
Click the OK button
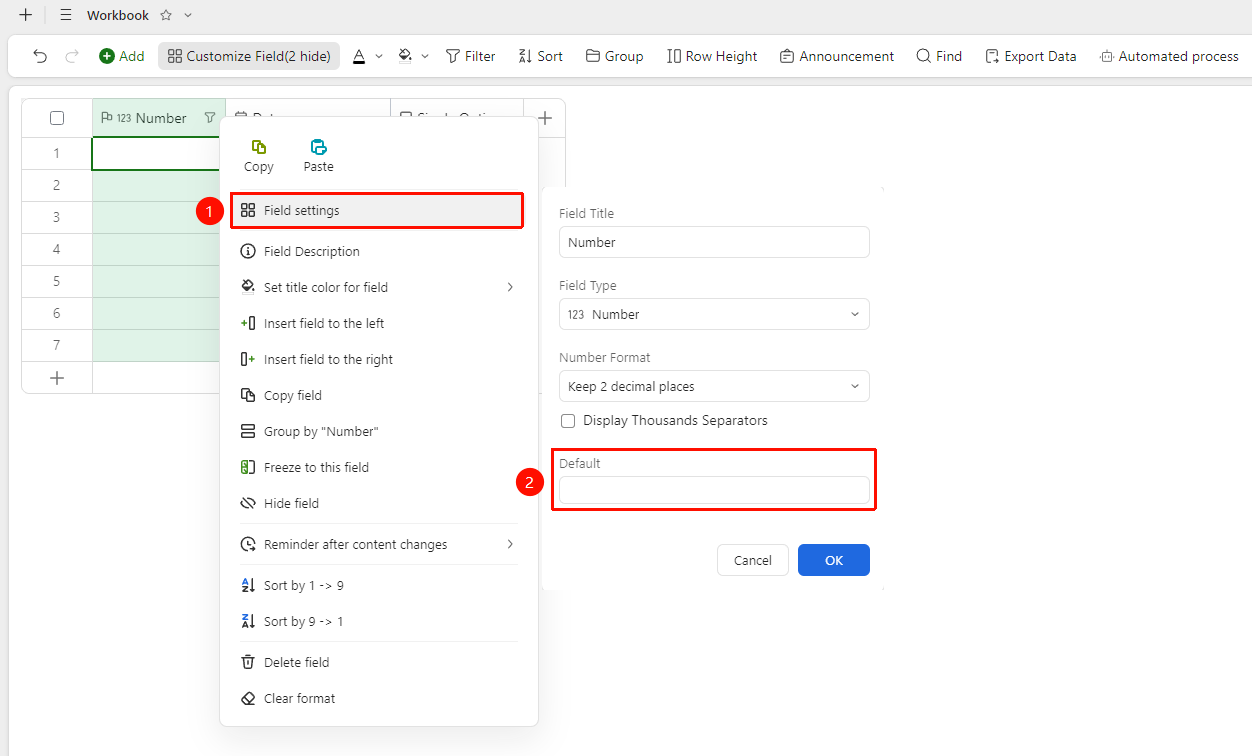pyautogui.click(x=834, y=560)
